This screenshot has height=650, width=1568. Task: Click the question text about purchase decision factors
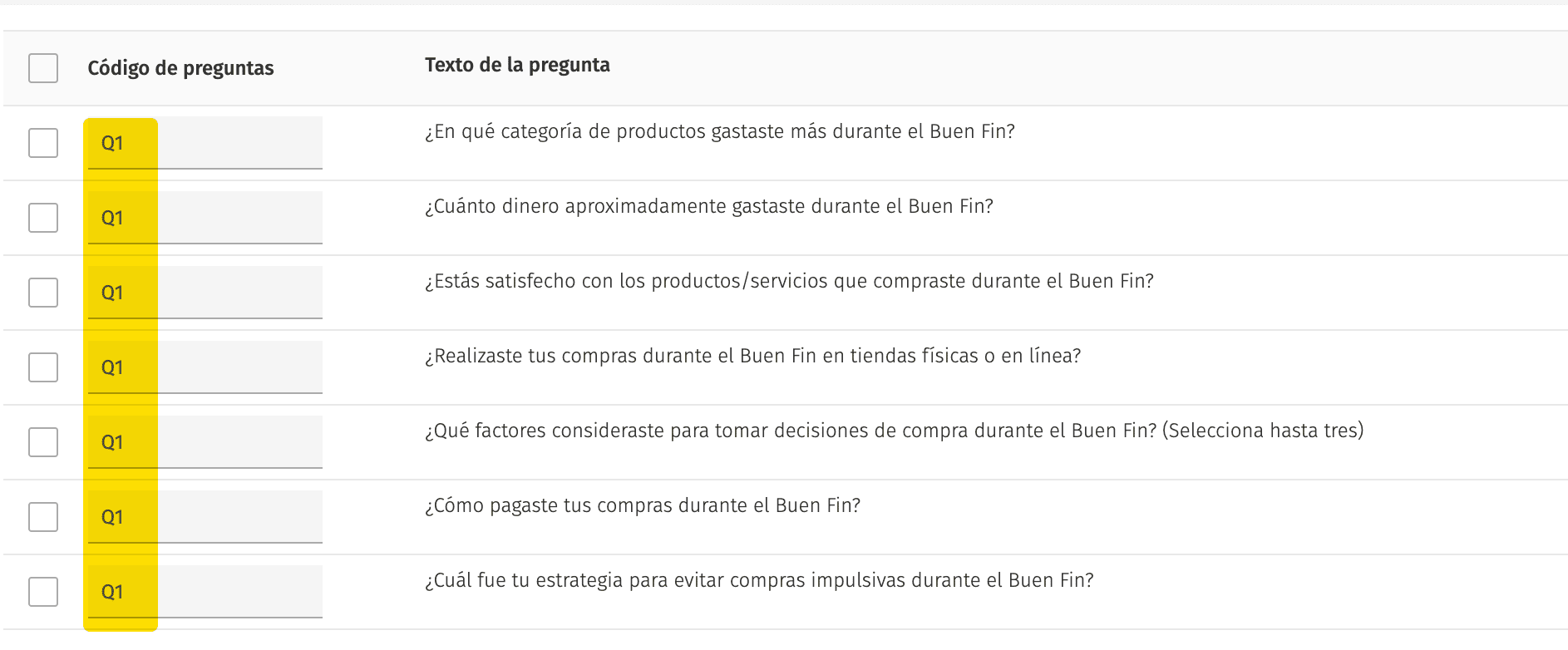(894, 431)
